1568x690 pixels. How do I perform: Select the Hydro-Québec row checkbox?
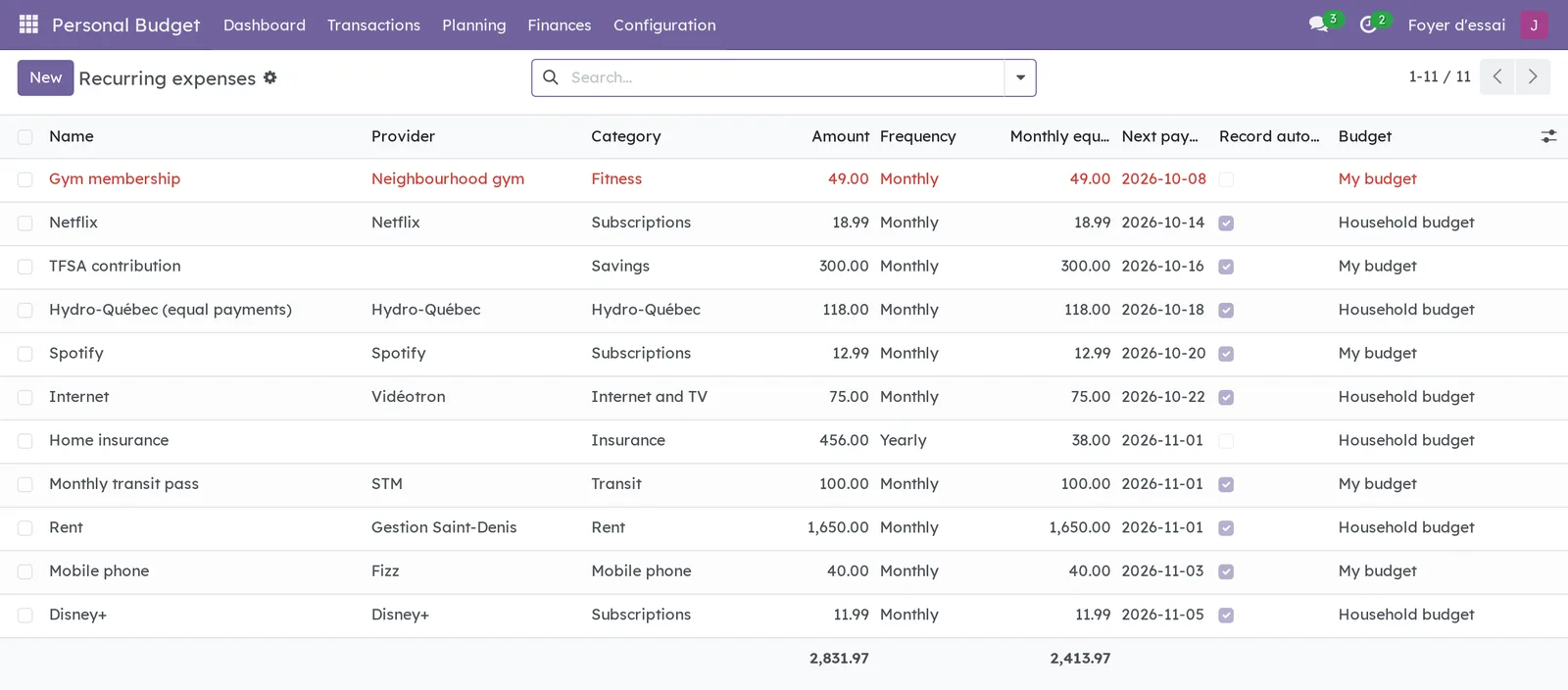pyautogui.click(x=25, y=311)
